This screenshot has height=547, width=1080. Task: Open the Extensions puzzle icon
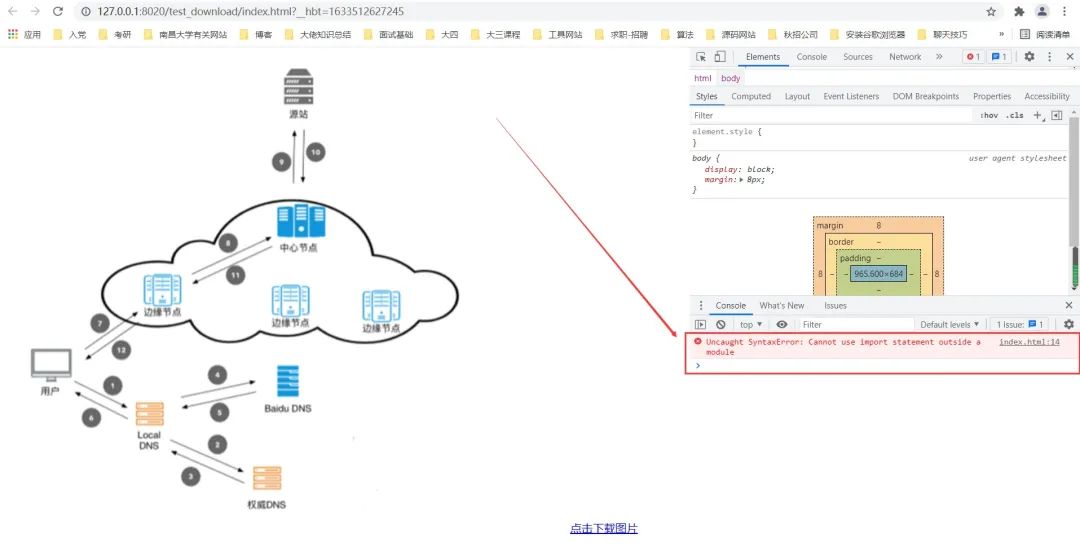[1019, 12]
